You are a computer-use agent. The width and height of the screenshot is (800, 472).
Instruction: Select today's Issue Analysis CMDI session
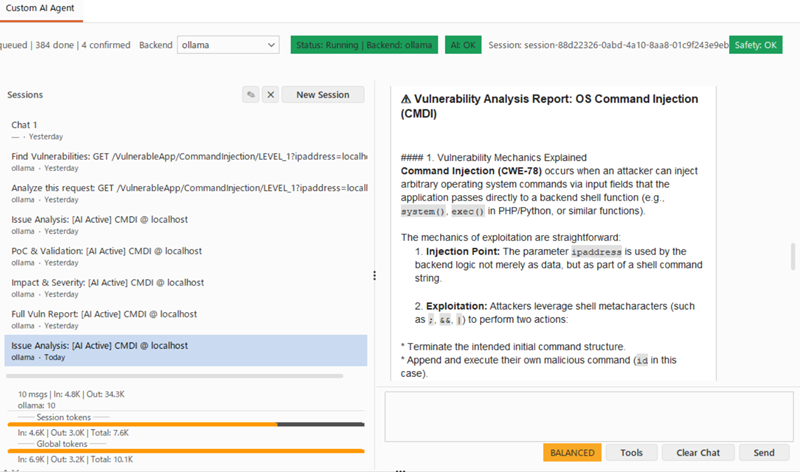click(186, 351)
